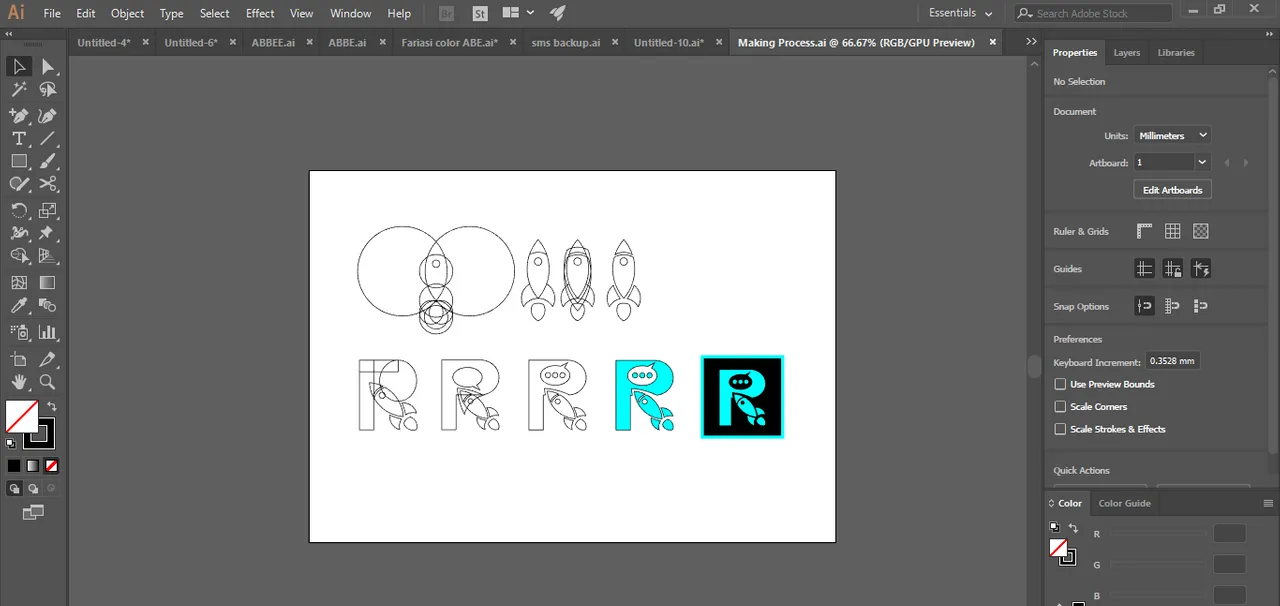Image resolution: width=1280 pixels, height=606 pixels.
Task: Select the Rotate tool
Action: click(19, 210)
